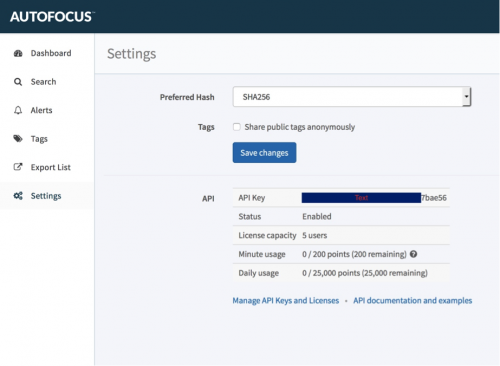Viewport: 500px width, 366px height.
Task: Select Settings sidebar menu item
Action: [47, 196]
